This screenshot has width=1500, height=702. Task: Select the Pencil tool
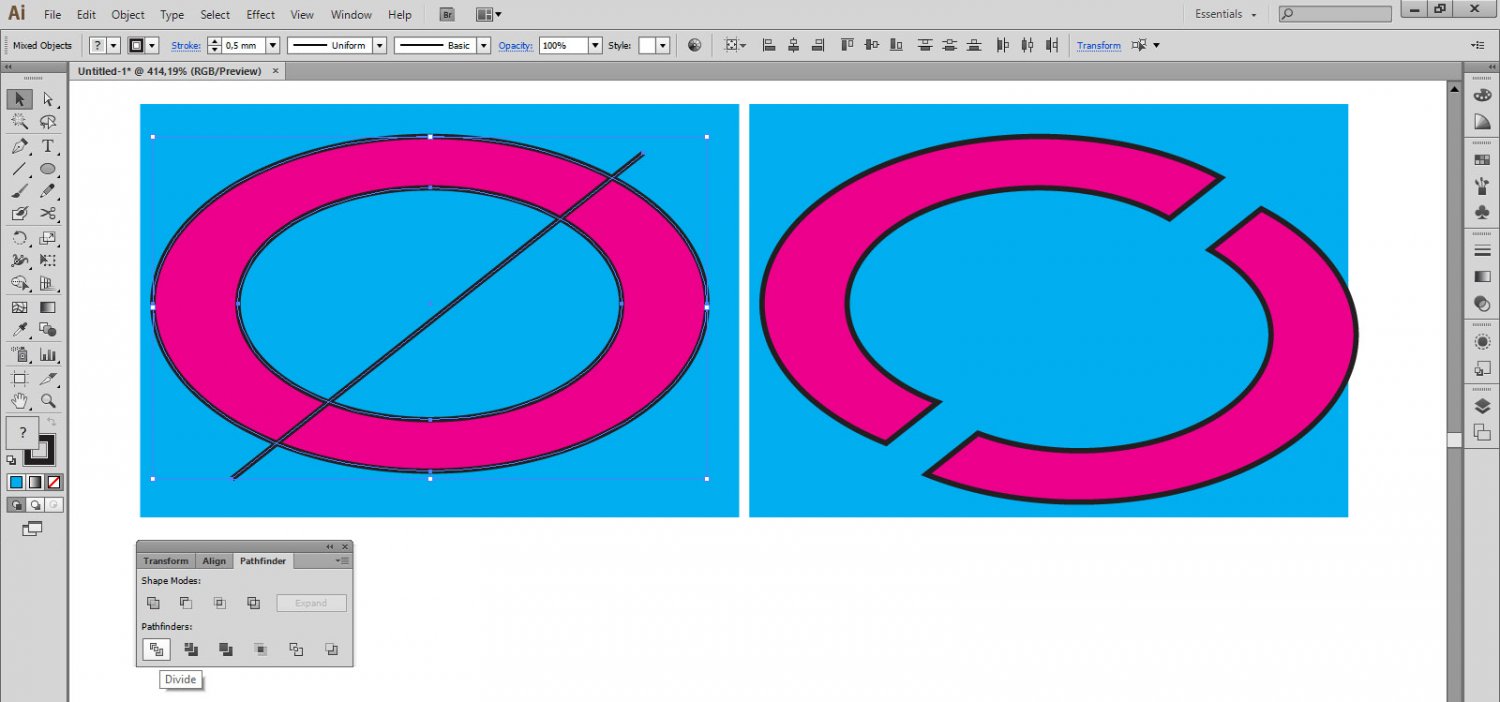[x=47, y=191]
